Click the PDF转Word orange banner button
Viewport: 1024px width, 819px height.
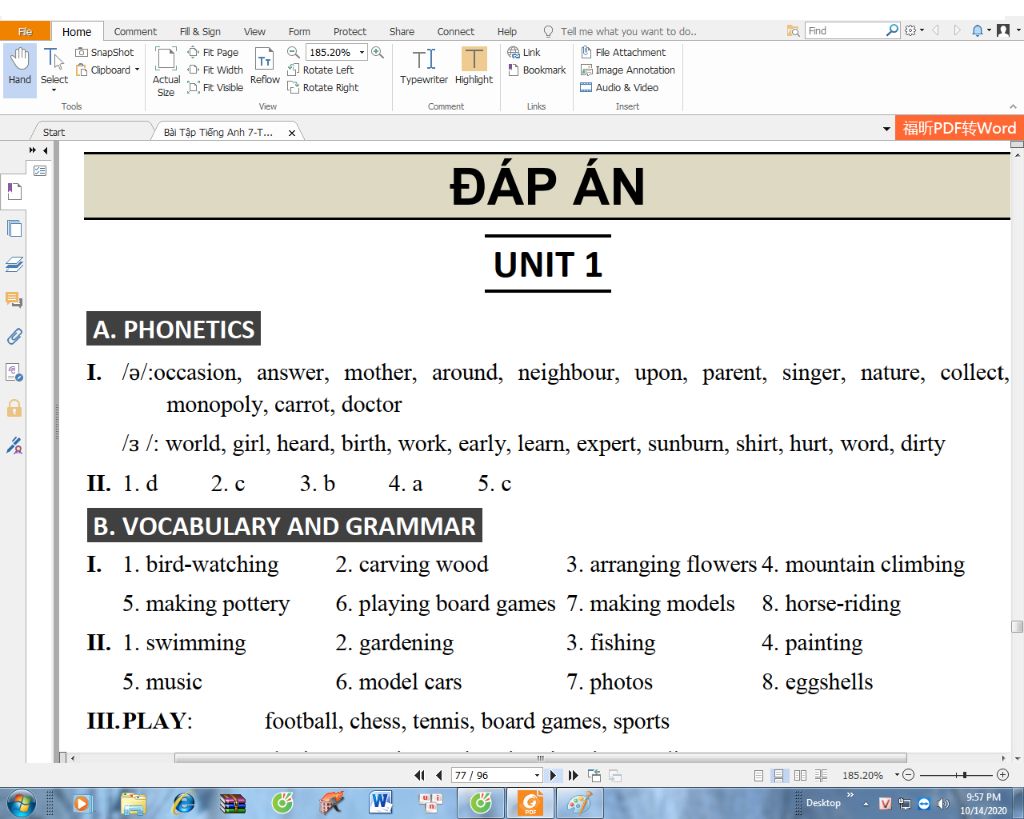[x=959, y=128]
